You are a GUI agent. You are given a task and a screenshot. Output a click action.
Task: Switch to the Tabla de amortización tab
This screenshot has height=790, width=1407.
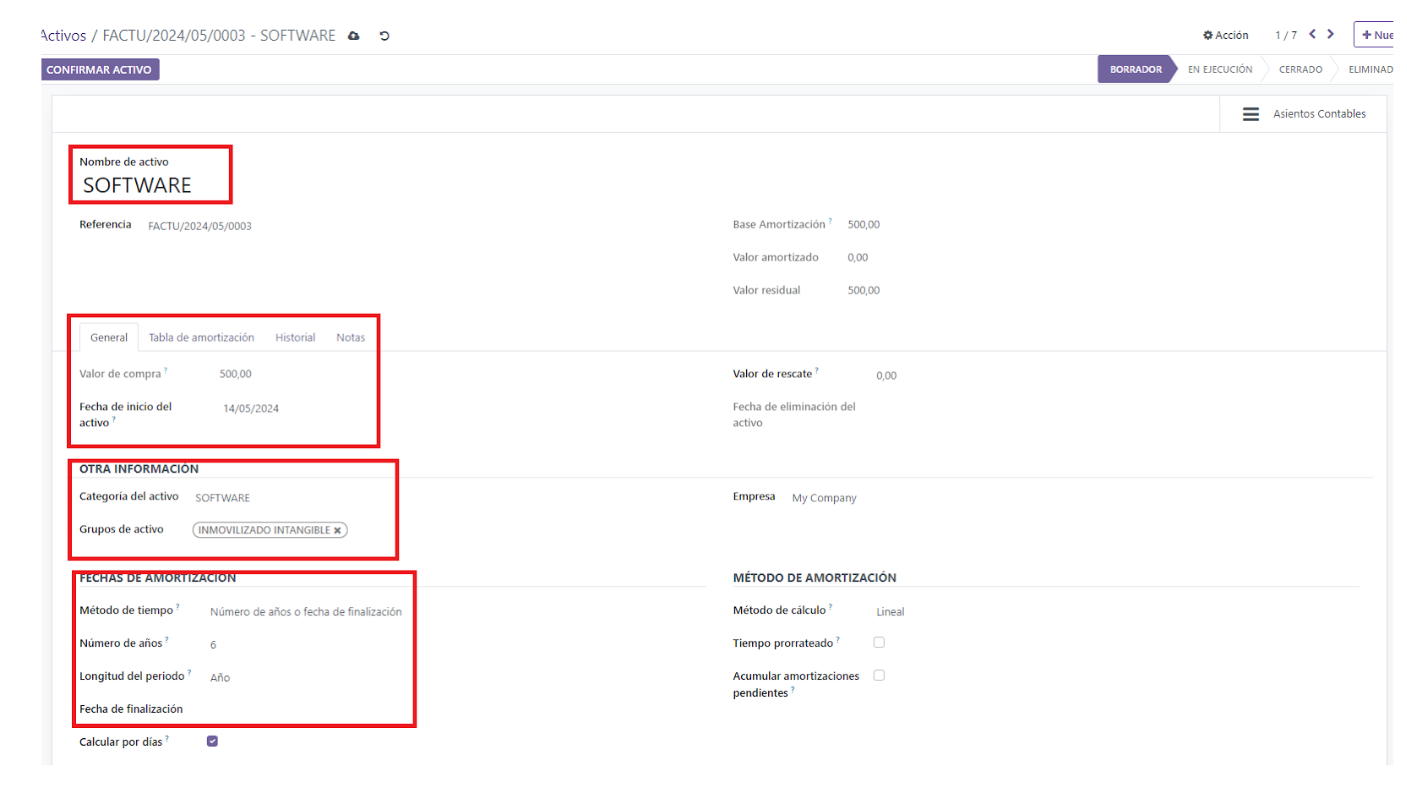(201, 338)
